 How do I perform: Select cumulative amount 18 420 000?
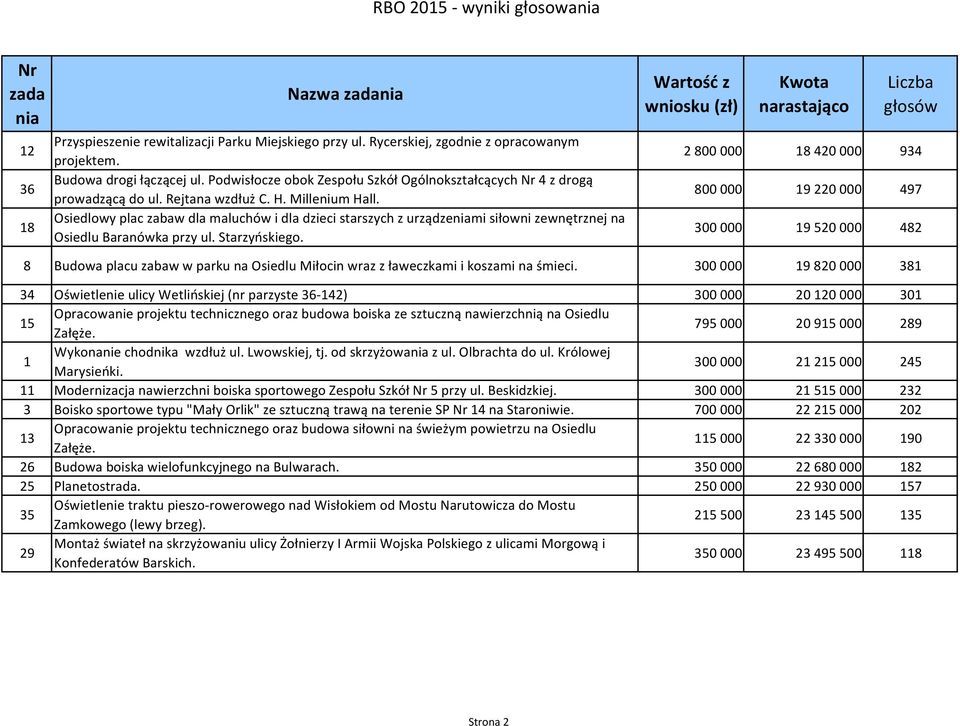pyautogui.click(x=828, y=151)
